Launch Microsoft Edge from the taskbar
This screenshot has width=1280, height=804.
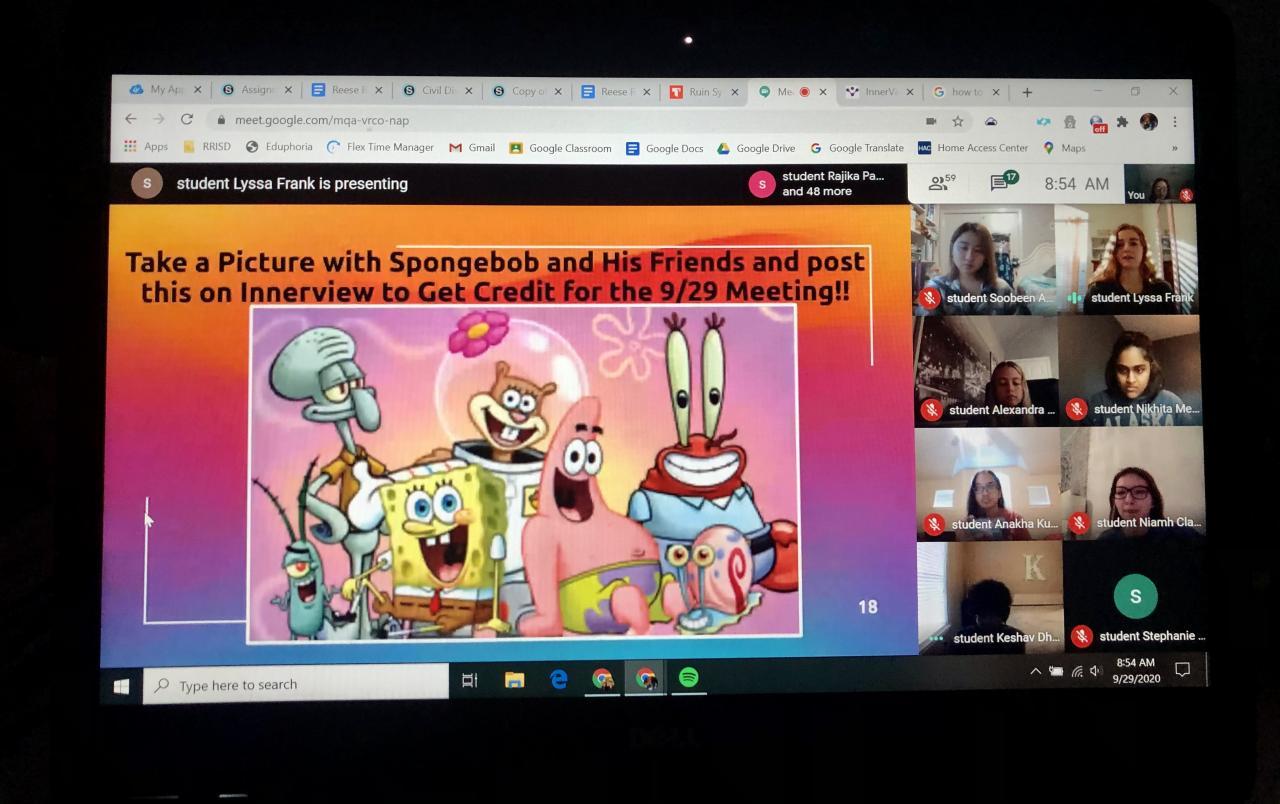(x=558, y=679)
